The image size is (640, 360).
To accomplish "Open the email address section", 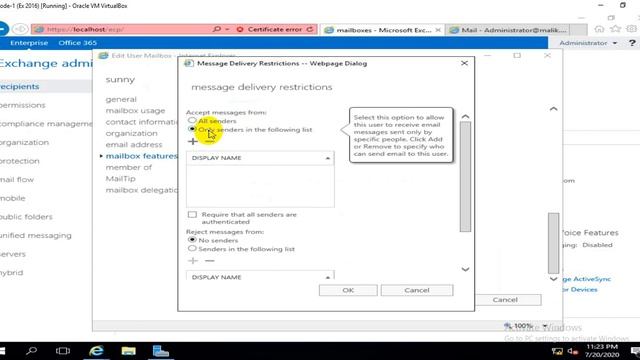I will click(x=134, y=144).
